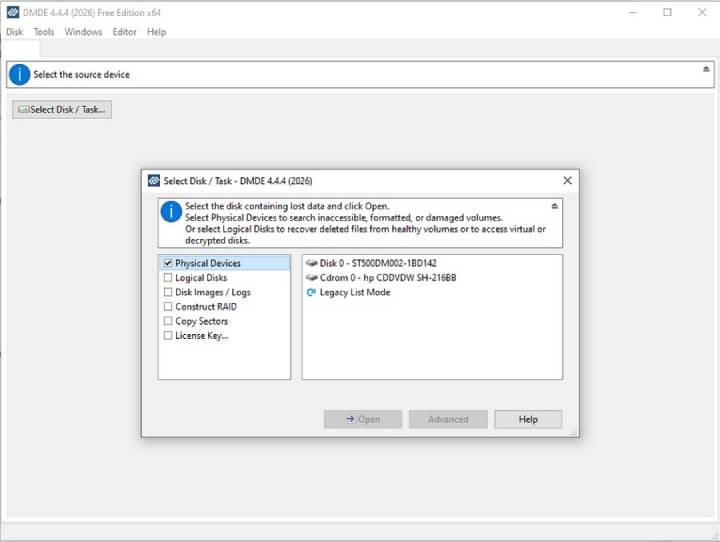Collapse the dialog hint text panel
This screenshot has height=542, width=720.
coord(555,206)
